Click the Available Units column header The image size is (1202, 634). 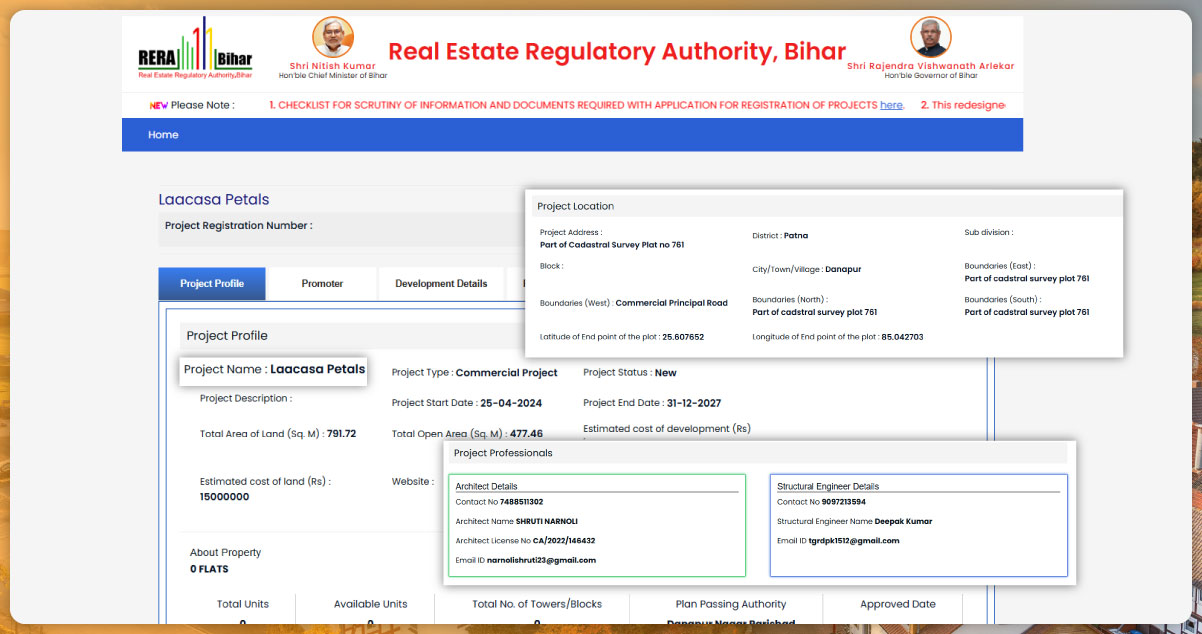point(371,604)
